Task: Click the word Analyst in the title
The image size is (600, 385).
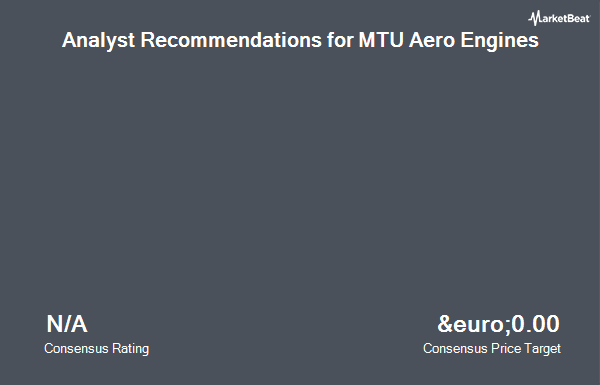Action: 98,41
